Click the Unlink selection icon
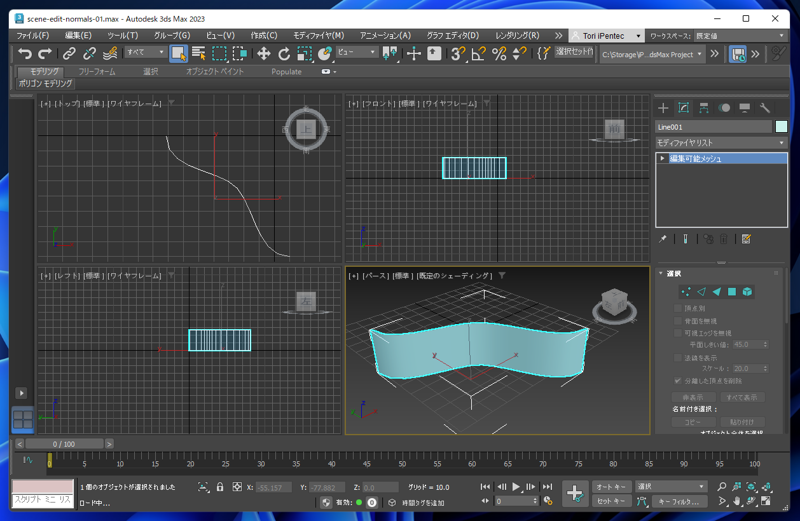 click(x=89, y=54)
